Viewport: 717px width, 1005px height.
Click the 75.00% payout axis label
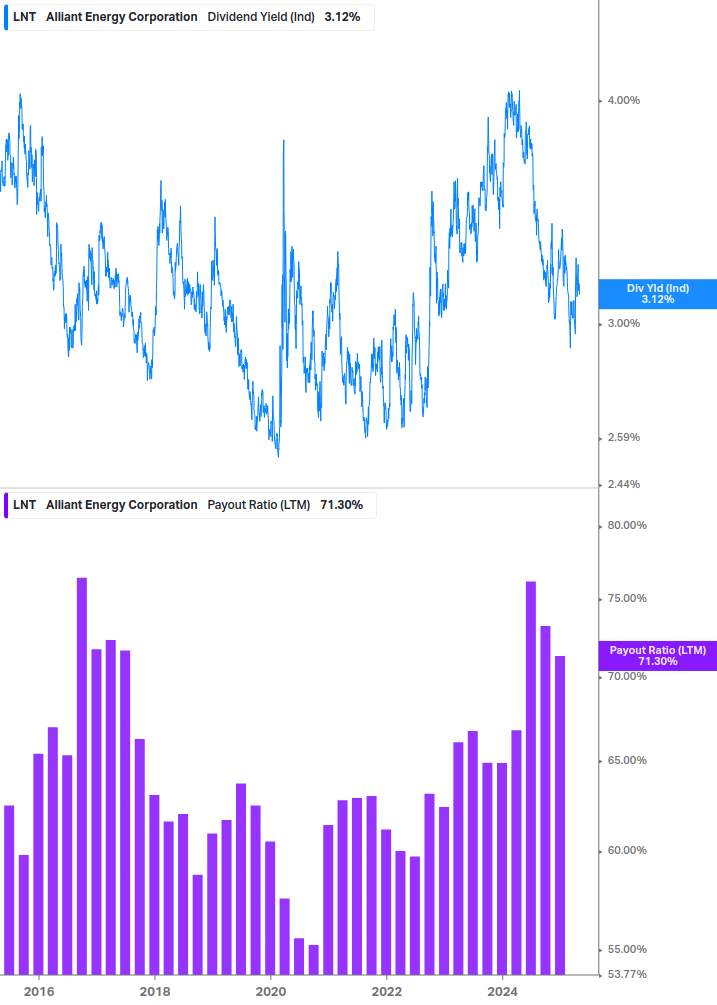pos(627,599)
